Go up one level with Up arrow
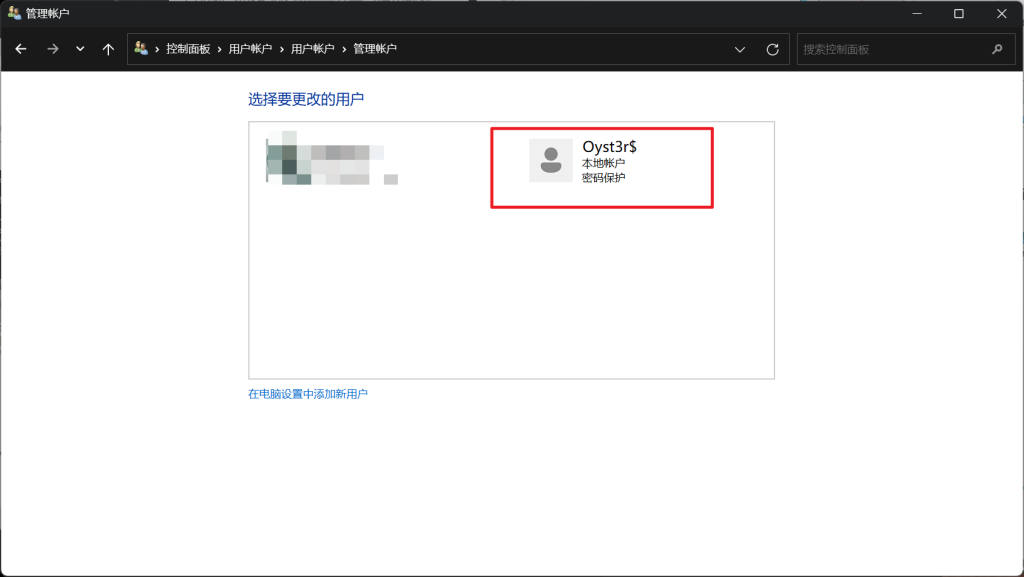 (x=108, y=49)
